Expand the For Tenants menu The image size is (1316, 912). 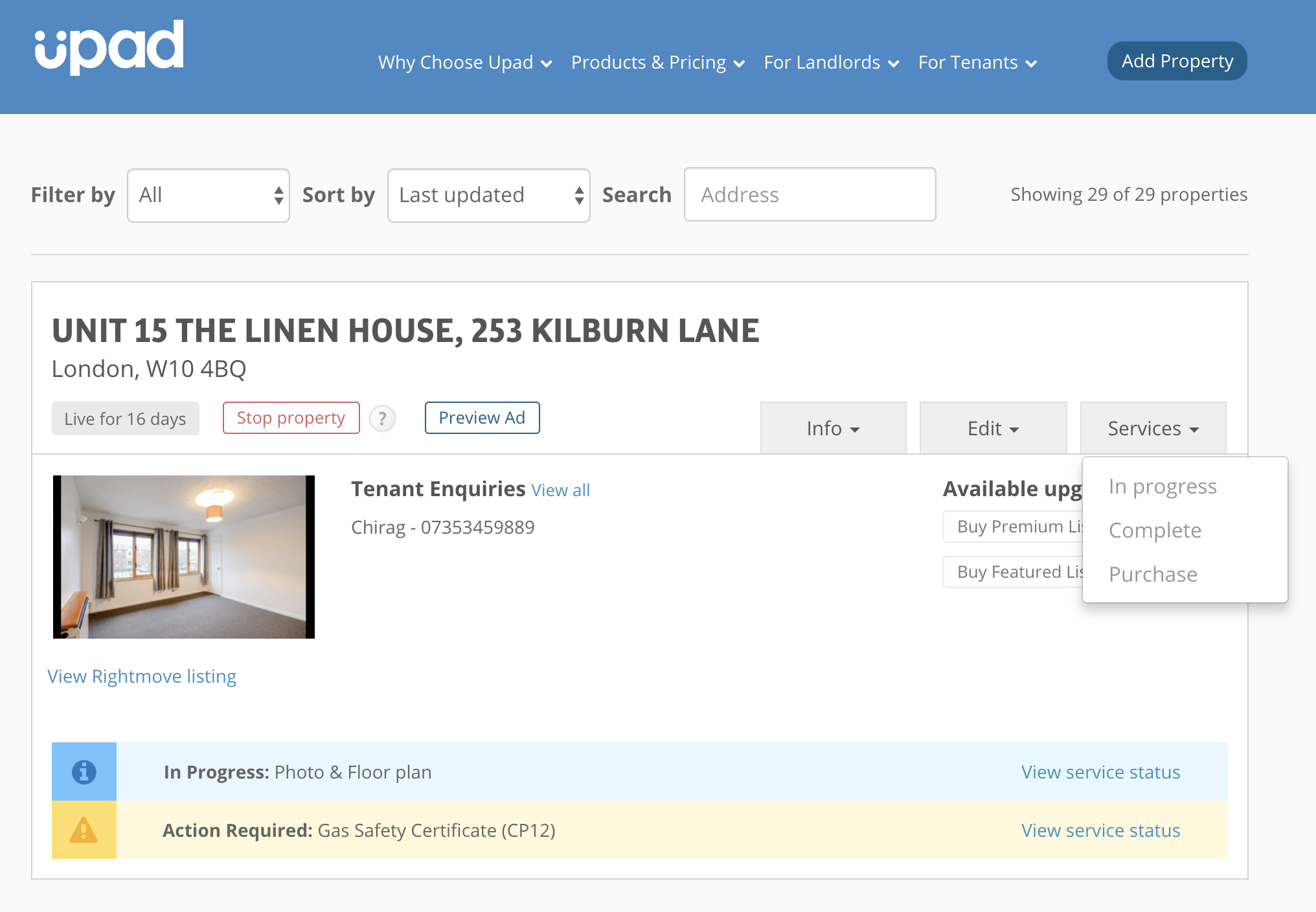click(x=977, y=62)
